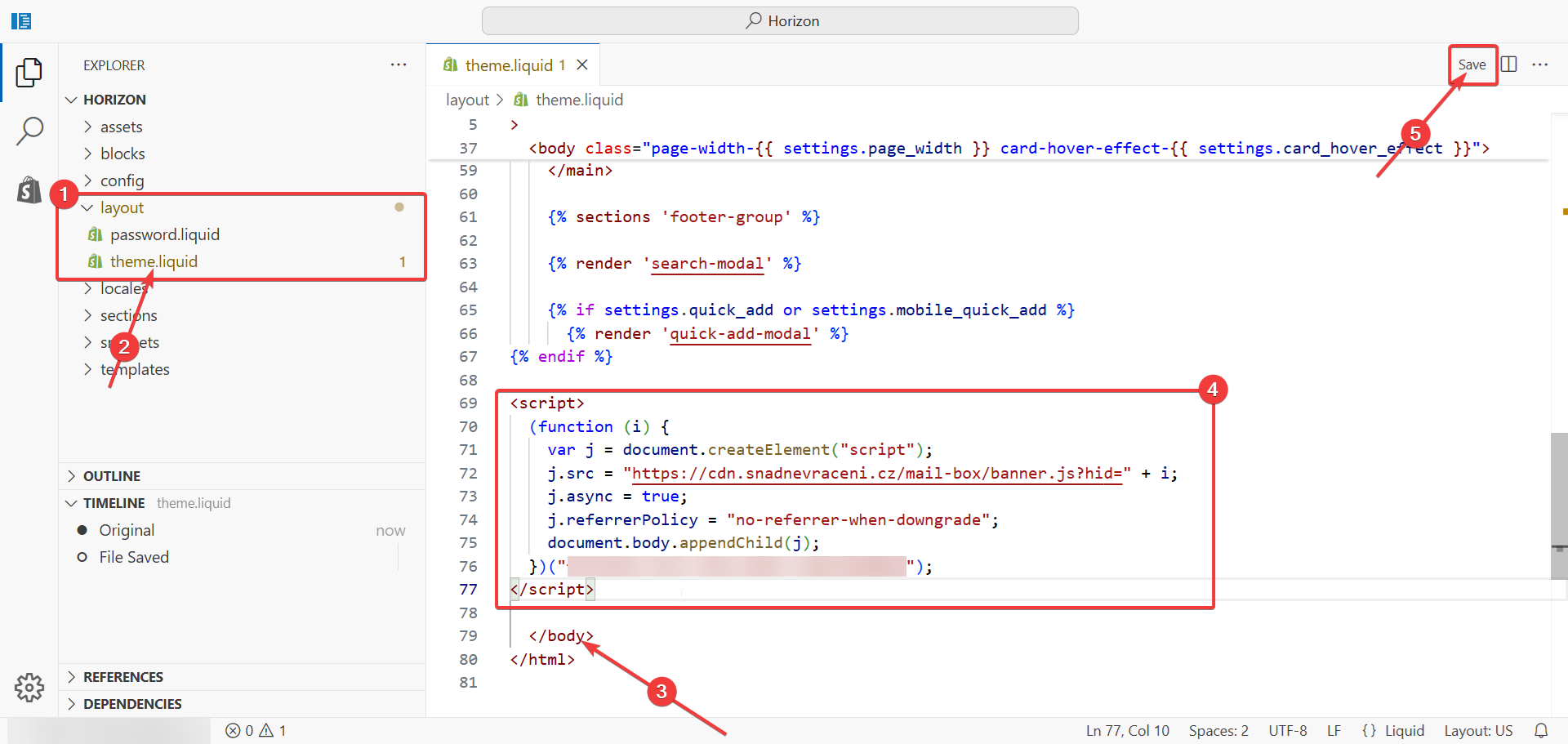Select the theme.liquid editor tab
Image resolution: width=1568 pixels, height=744 pixels.
[508, 65]
